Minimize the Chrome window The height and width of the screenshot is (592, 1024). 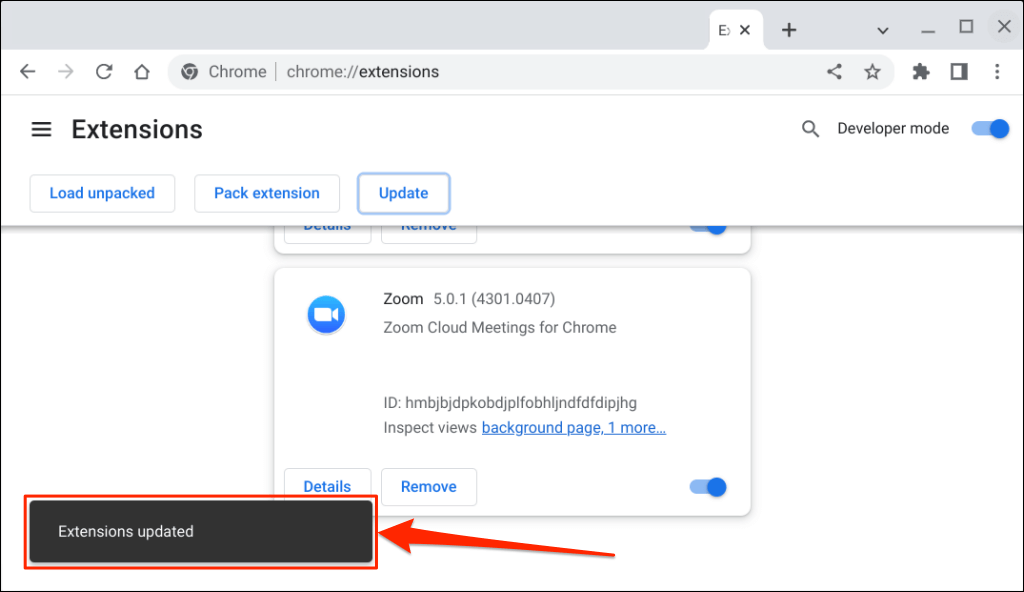[928, 30]
